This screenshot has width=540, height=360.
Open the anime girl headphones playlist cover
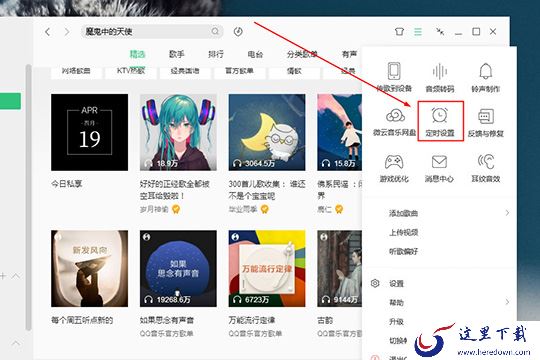(x=178, y=132)
